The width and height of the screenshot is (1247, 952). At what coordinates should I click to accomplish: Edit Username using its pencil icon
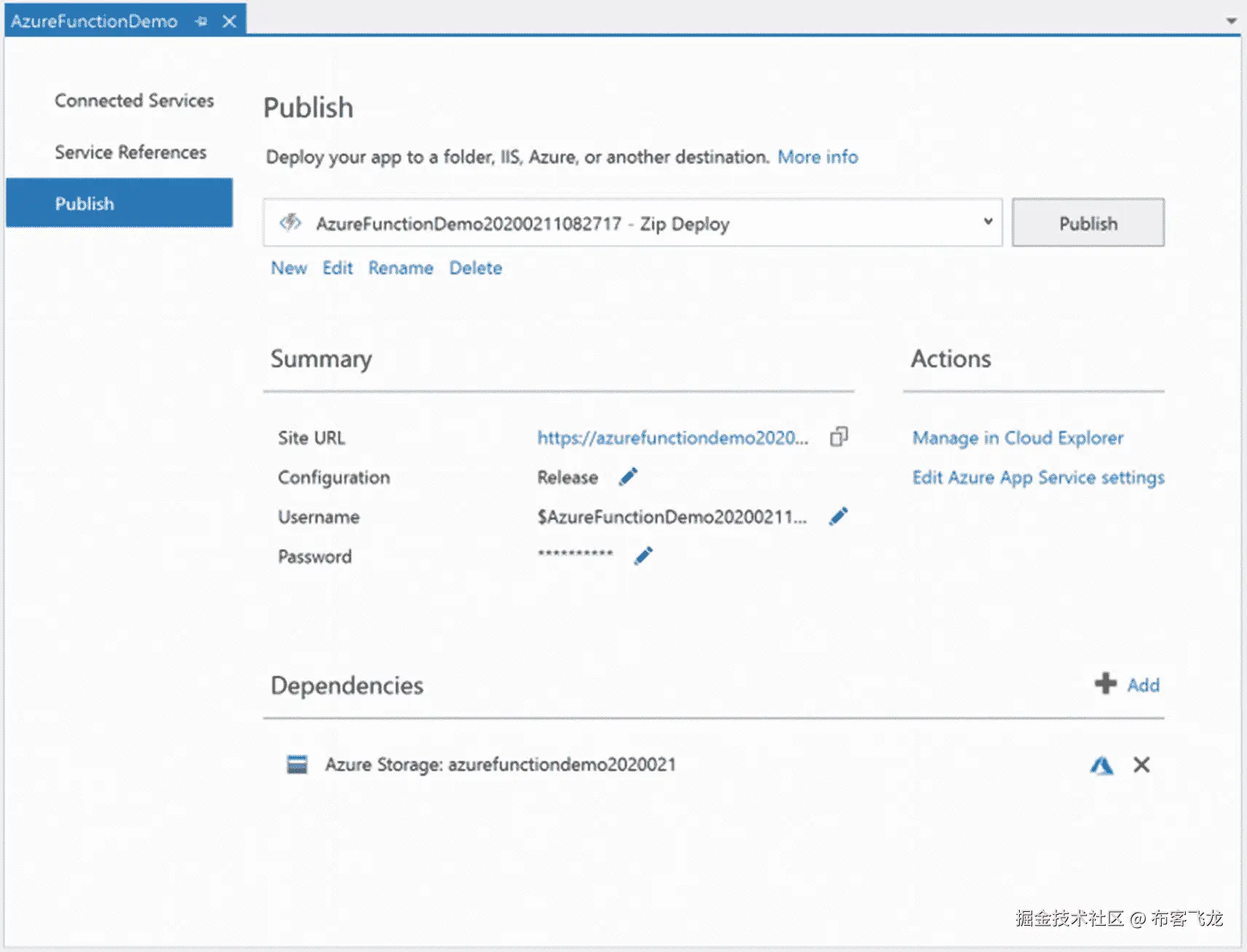(x=839, y=516)
